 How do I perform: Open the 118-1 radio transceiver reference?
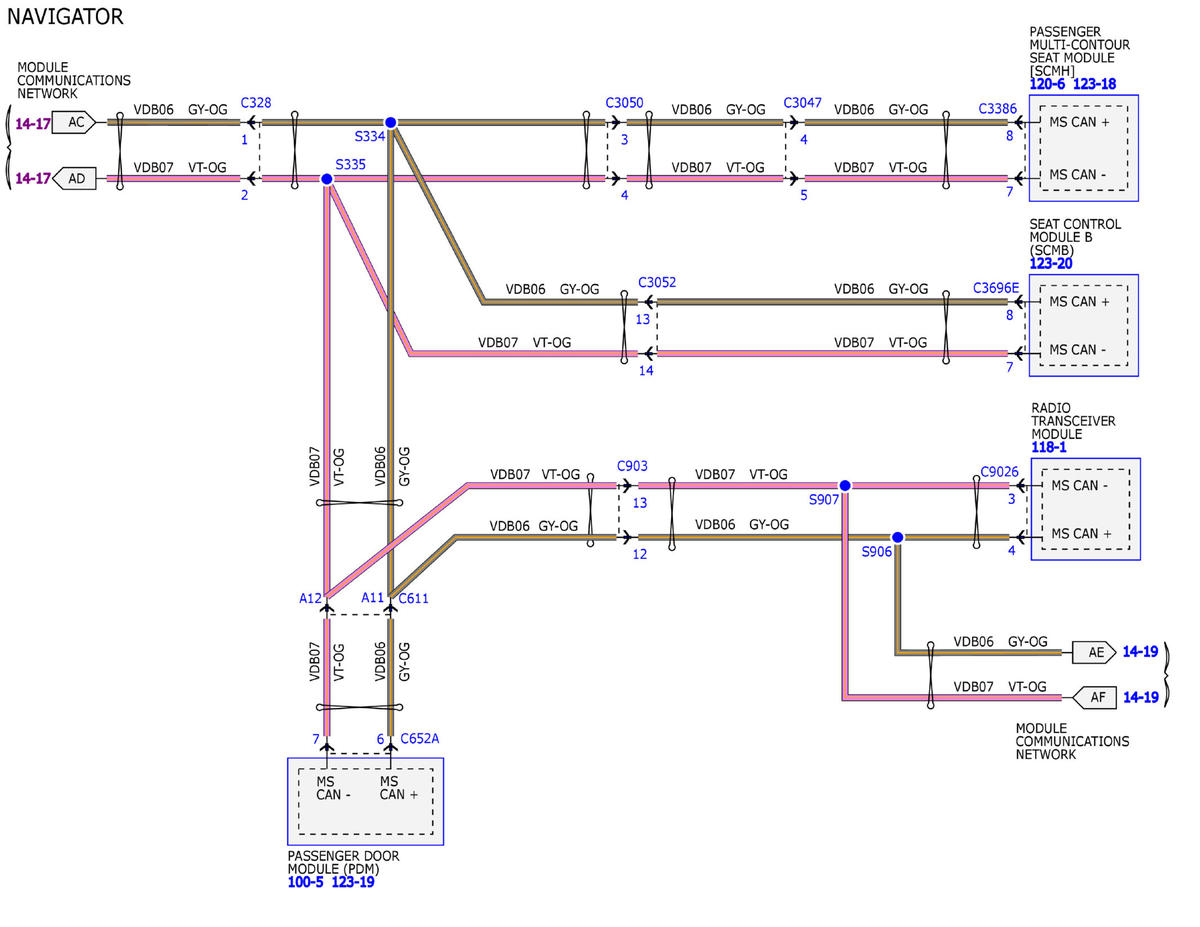[x=1049, y=448]
